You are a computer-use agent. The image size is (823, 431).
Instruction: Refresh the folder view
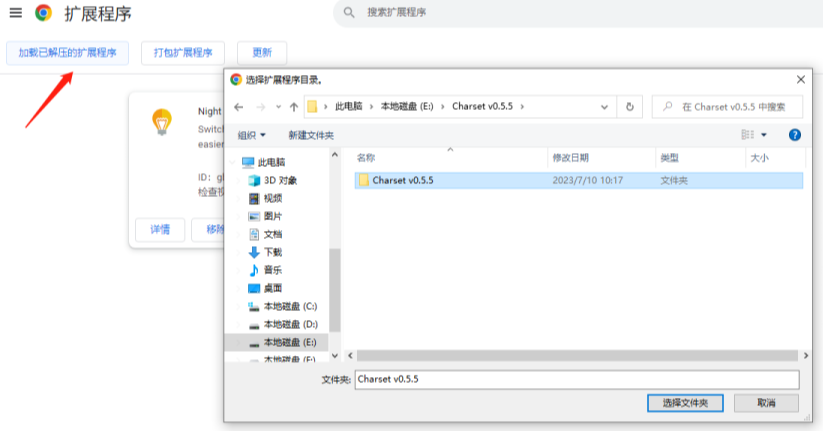(x=630, y=107)
